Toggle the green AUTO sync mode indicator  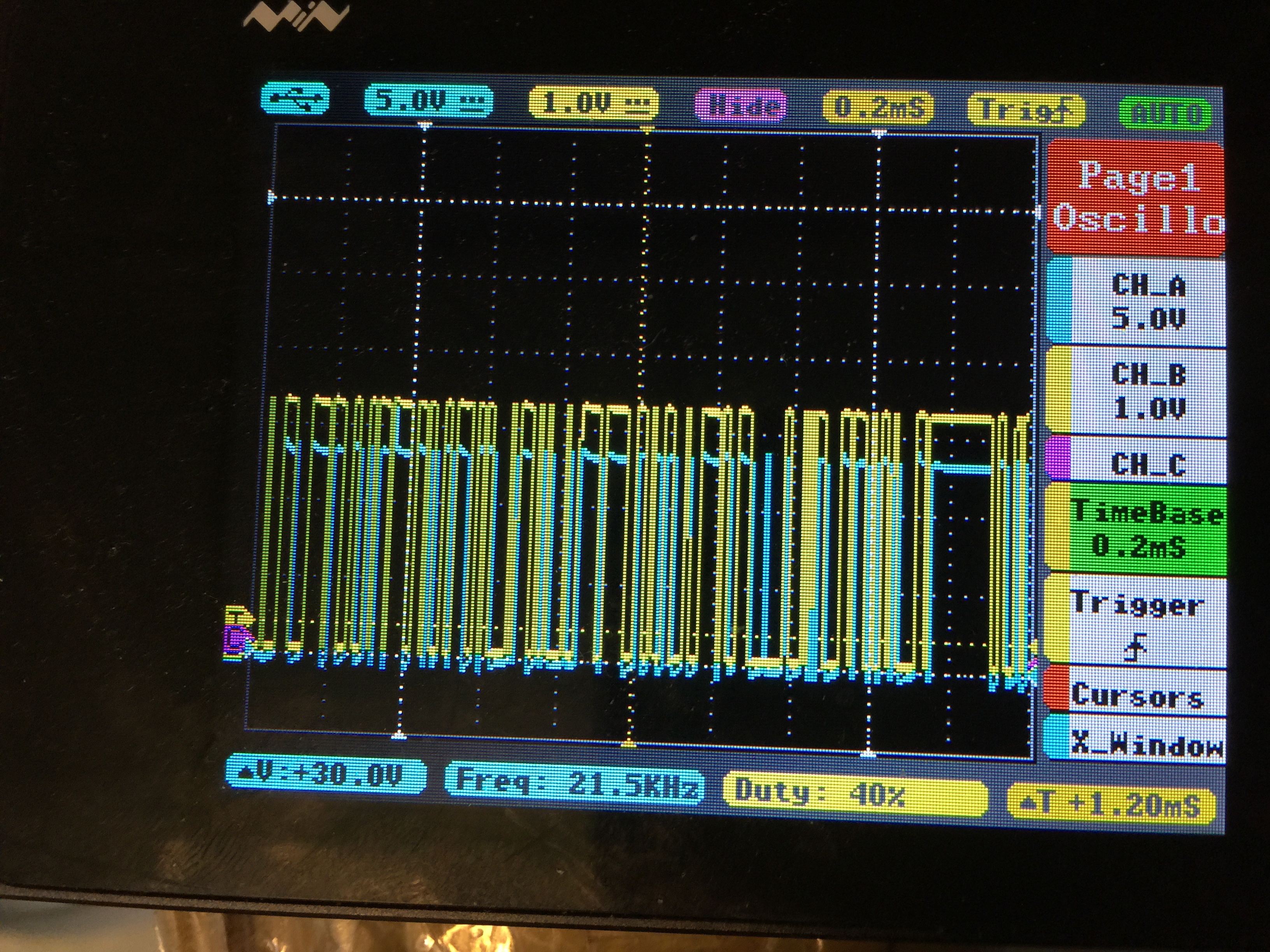[x=1165, y=113]
